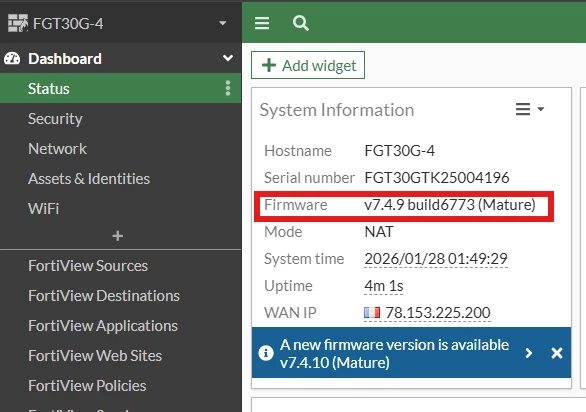Click the NAT mode value
Screen dimensions: 586x412
[379, 232]
